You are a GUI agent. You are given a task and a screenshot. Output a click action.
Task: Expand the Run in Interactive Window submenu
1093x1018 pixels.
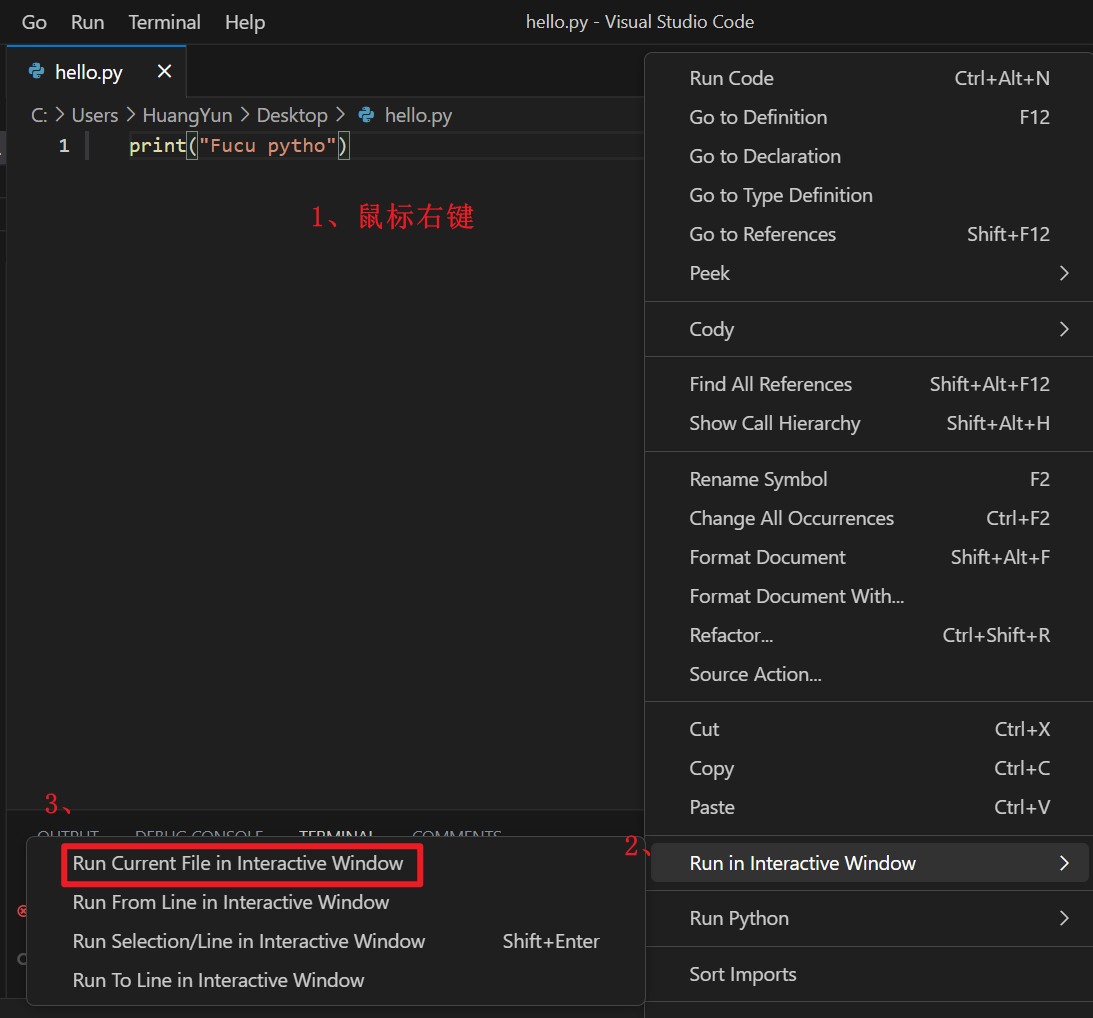point(1063,863)
